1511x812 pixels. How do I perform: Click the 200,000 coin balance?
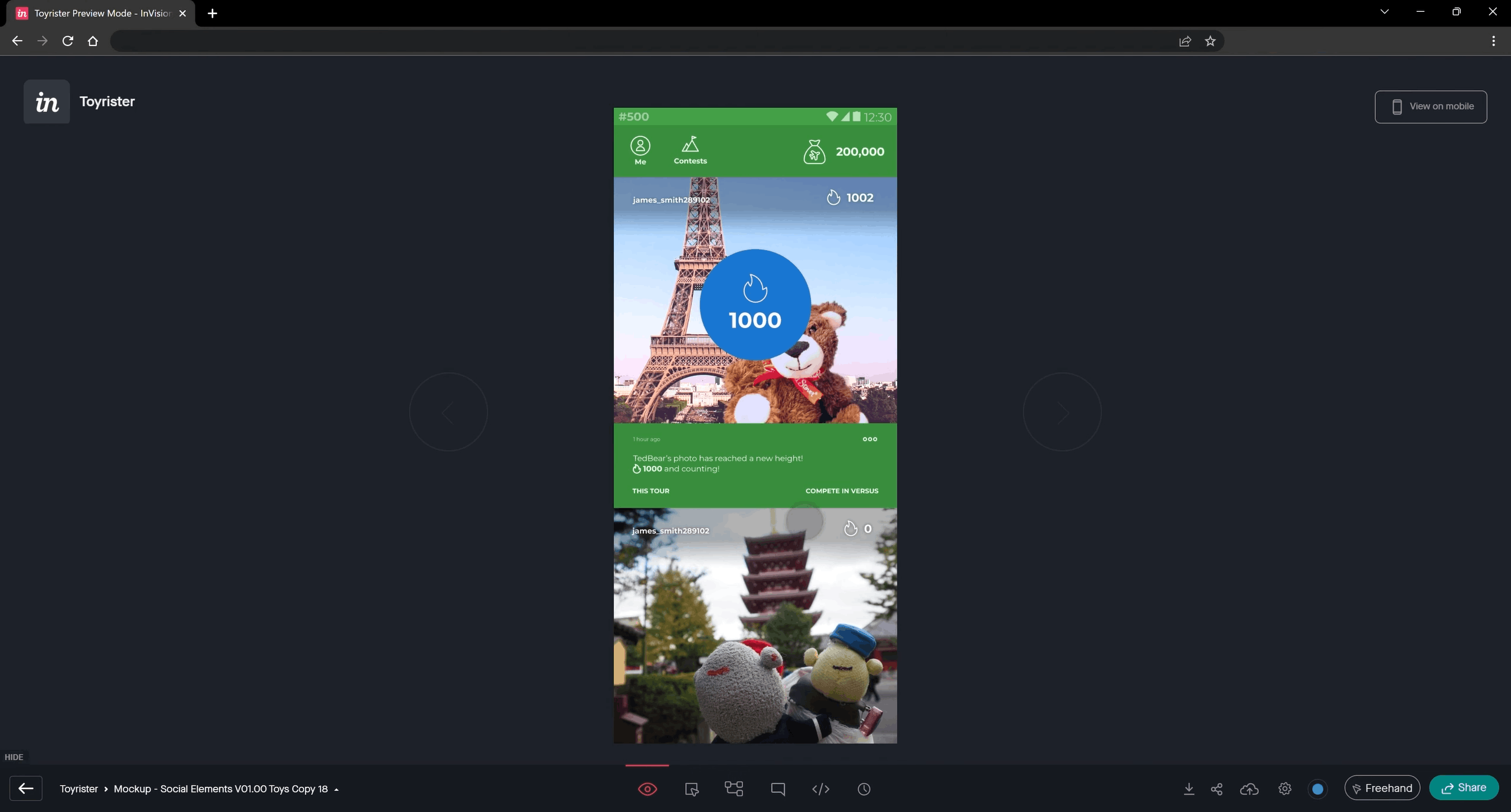860,152
